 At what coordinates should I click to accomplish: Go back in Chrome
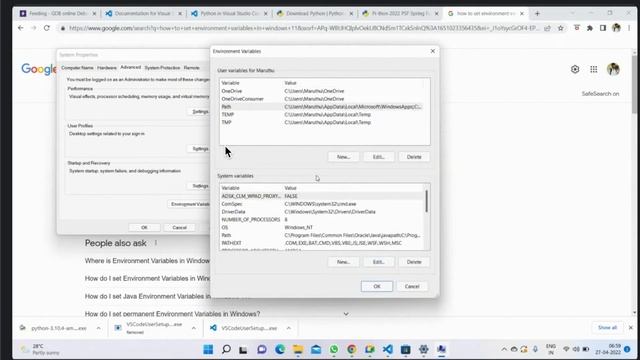point(20,28)
